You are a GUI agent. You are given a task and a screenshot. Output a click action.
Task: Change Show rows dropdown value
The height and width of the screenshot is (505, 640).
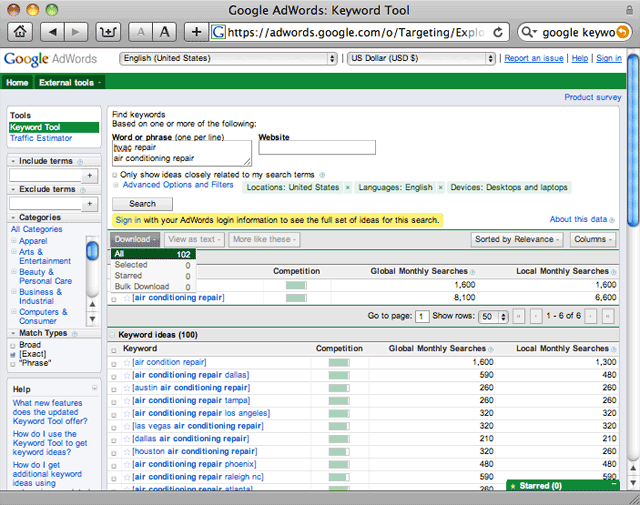493,316
